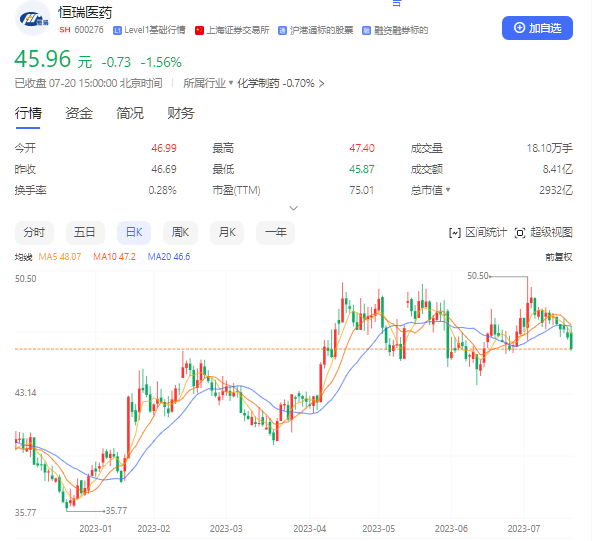Click the 2023-01 date axis label

[96, 529]
